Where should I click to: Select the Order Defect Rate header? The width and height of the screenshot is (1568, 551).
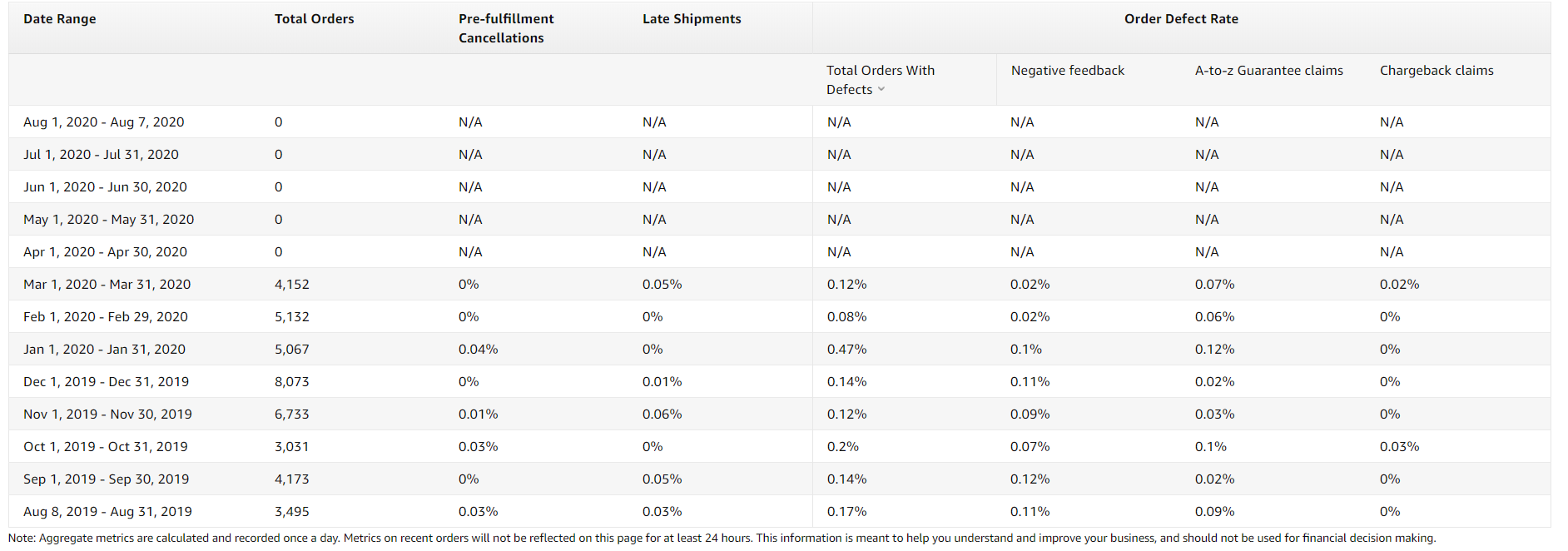tap(1181, 19)
